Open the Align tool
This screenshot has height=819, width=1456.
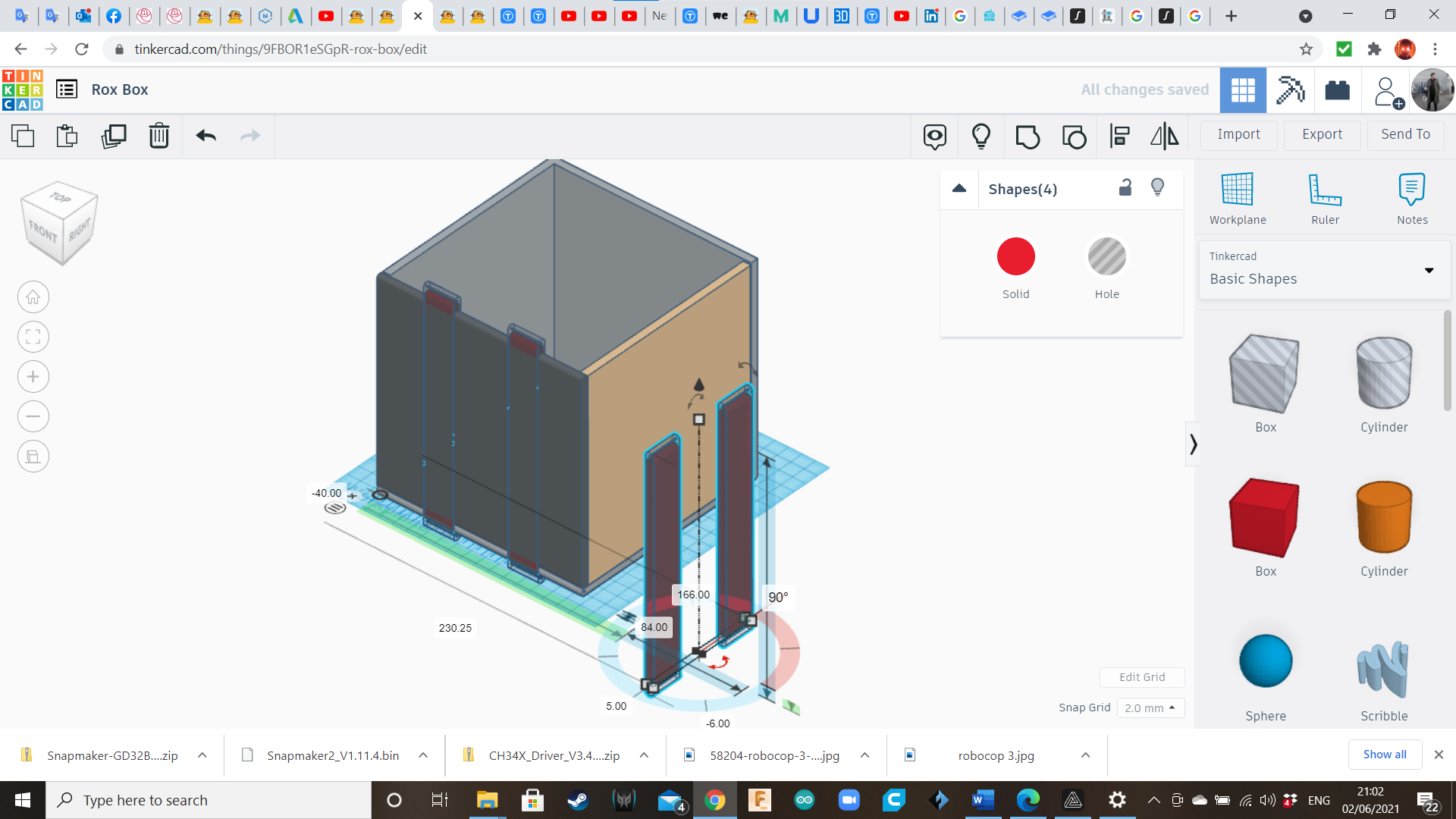(1119, 136)
